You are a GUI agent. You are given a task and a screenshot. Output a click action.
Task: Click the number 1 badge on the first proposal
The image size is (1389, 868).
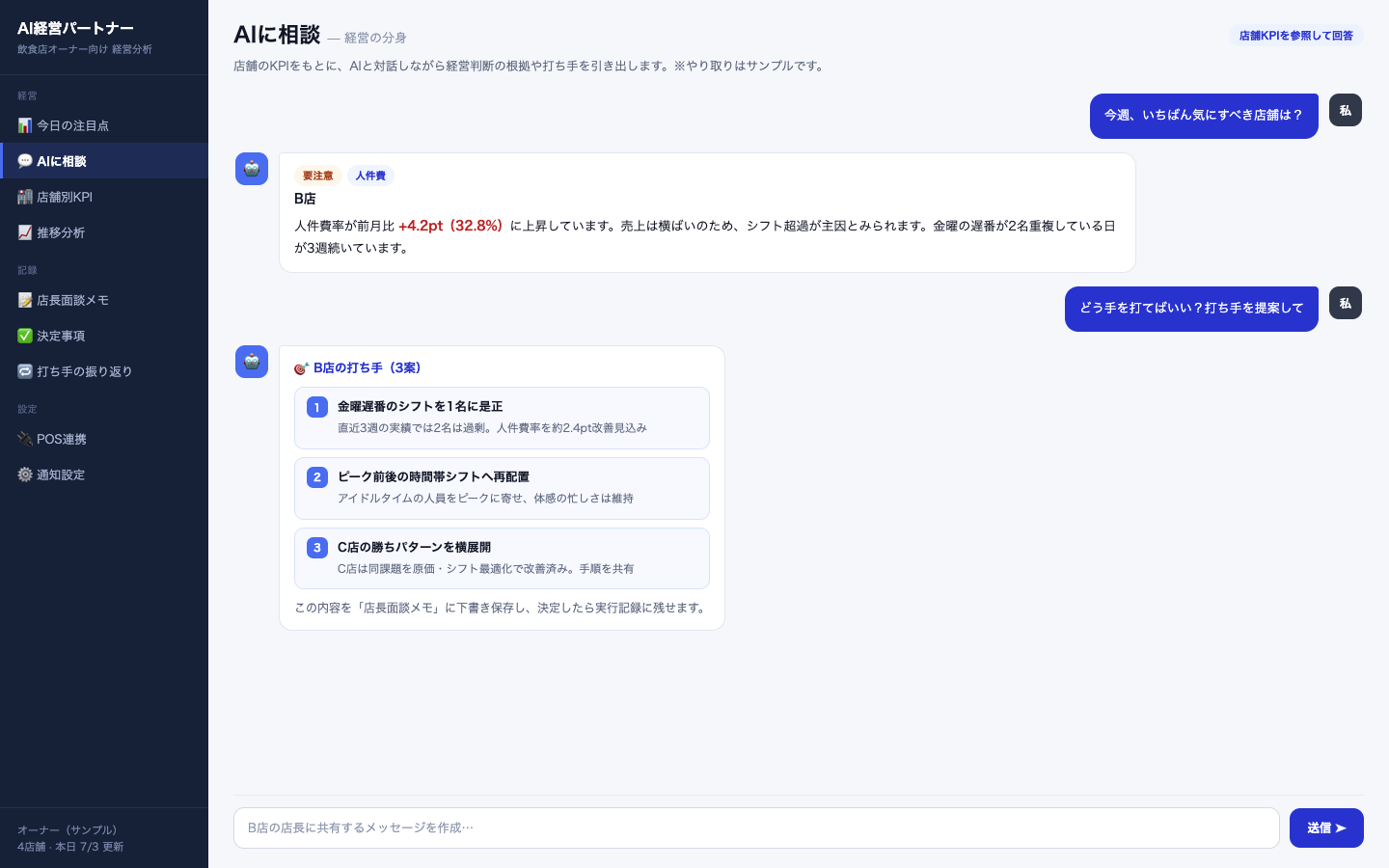[x=317, y=407]
